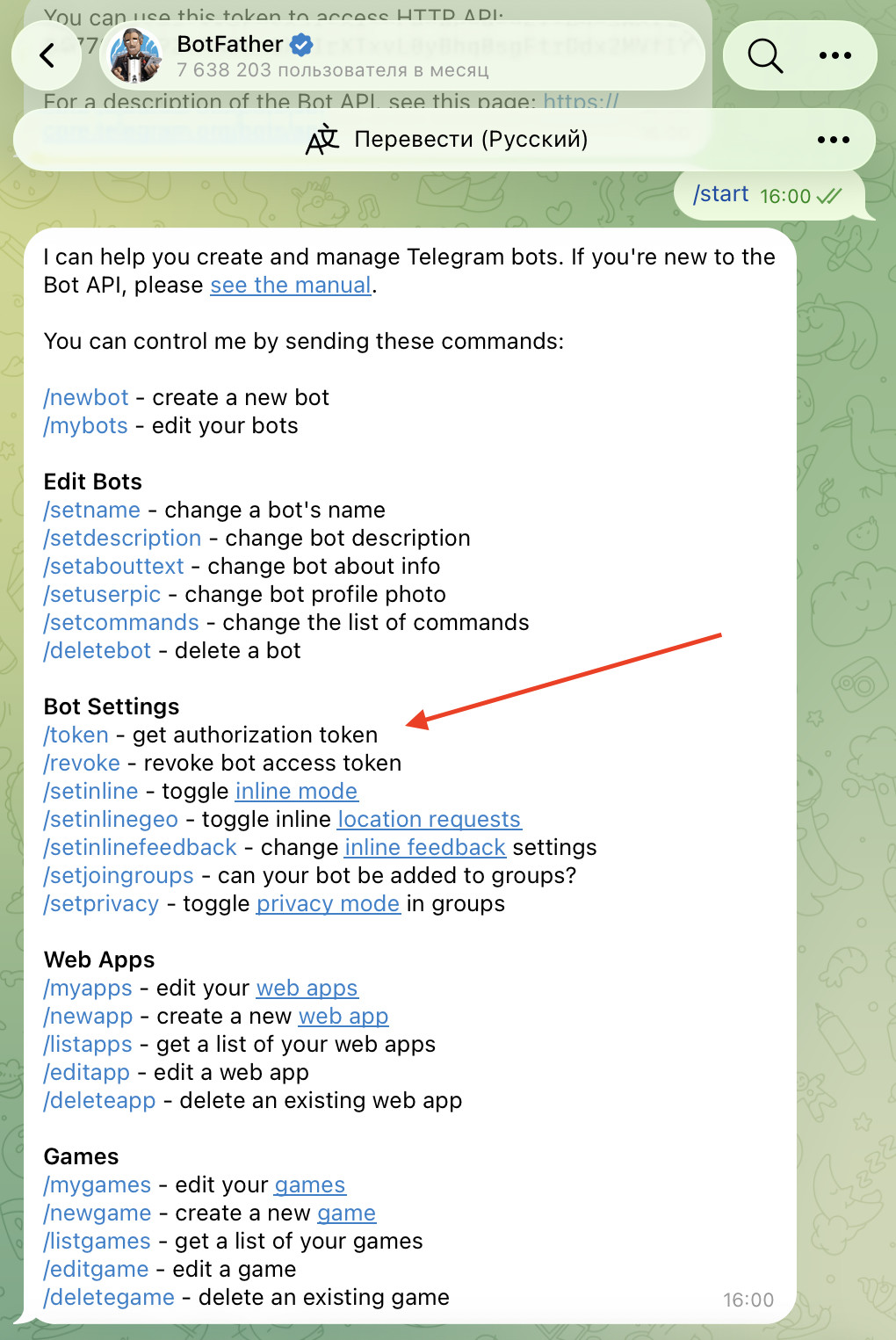Screen dimensions: 896x1340
Task: Open the chat options three-dots menu
Action: click(x=835, y=55)
